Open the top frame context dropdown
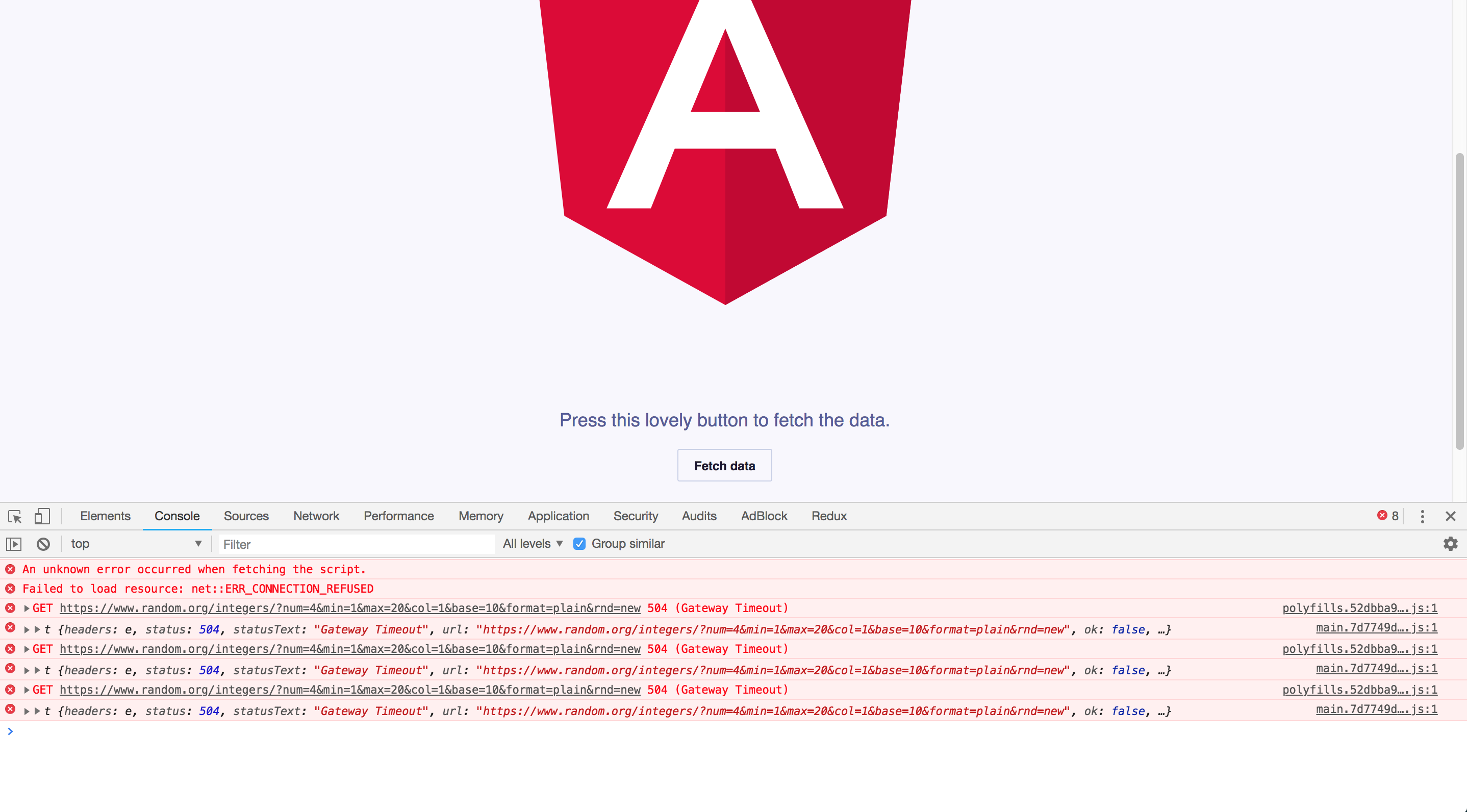1467x812 pixels. tap(136, 544)
